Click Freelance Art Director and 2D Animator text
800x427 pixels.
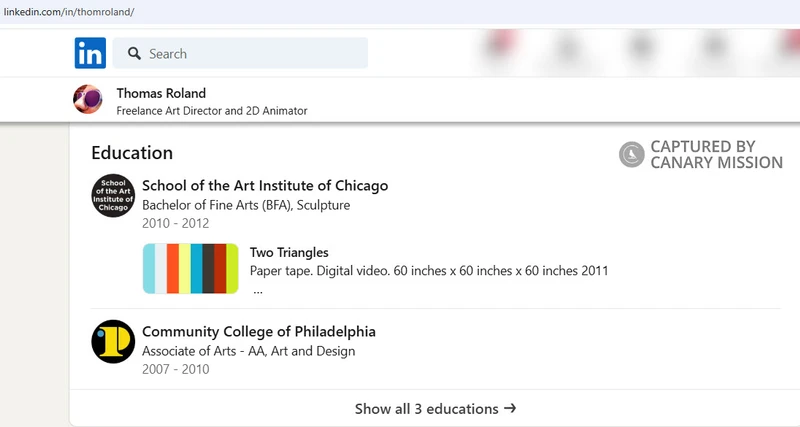pyautogui.click(x=212, y=111)
